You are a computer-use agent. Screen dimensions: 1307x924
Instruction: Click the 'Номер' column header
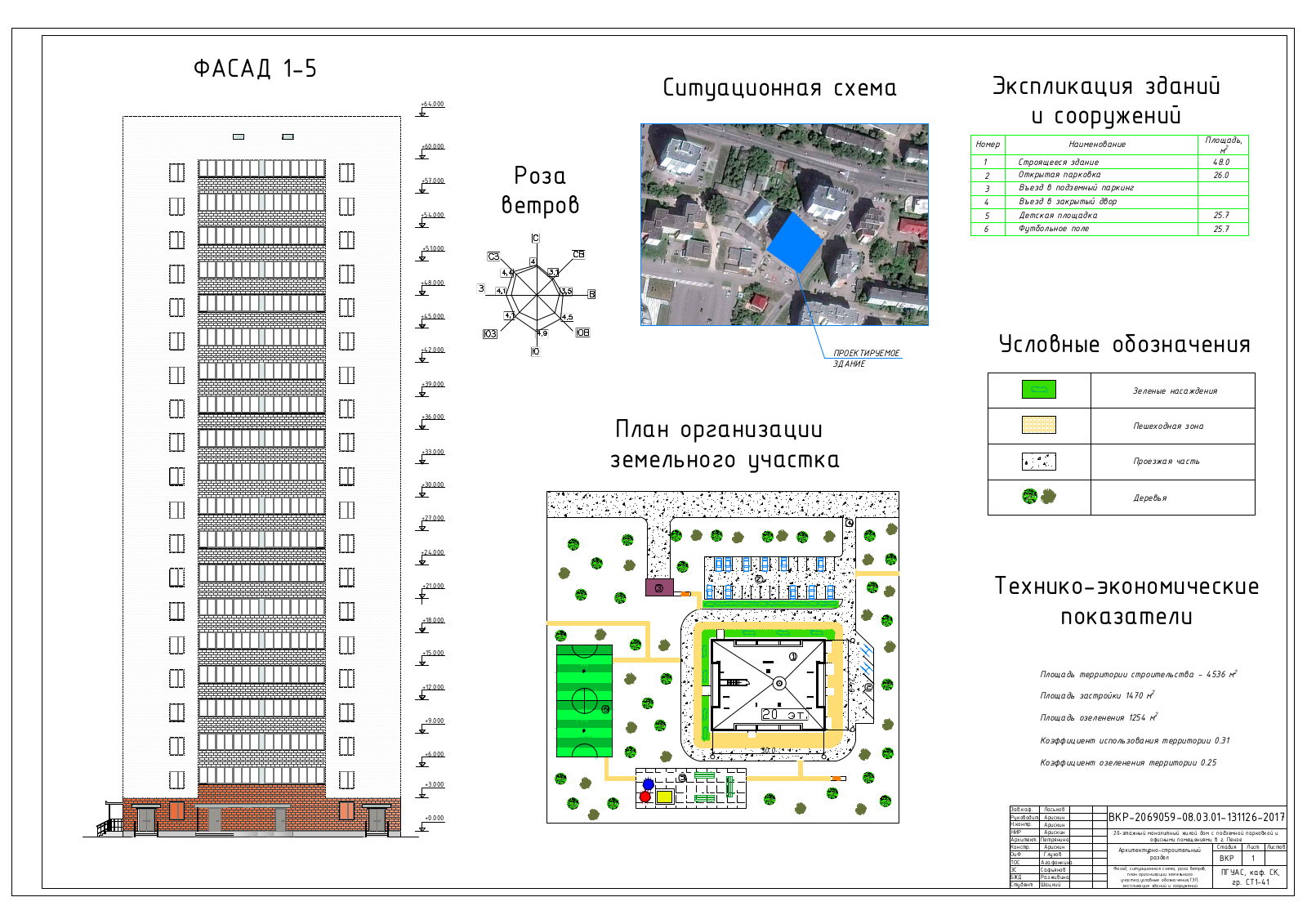[988, 145]
